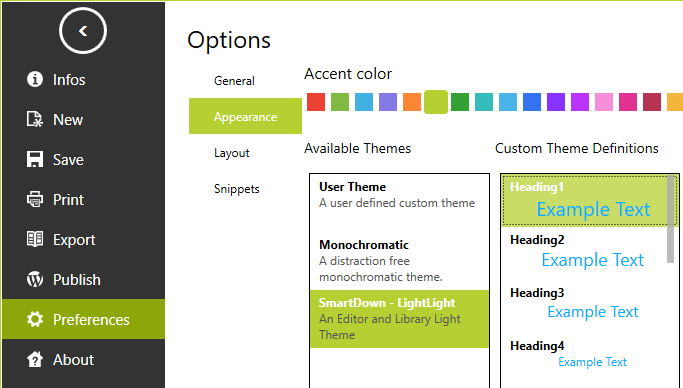The width and height of the screenshot is (683, 388).
Task: Pick the crimson accent color swatch
Action: [x=652, y=102]
